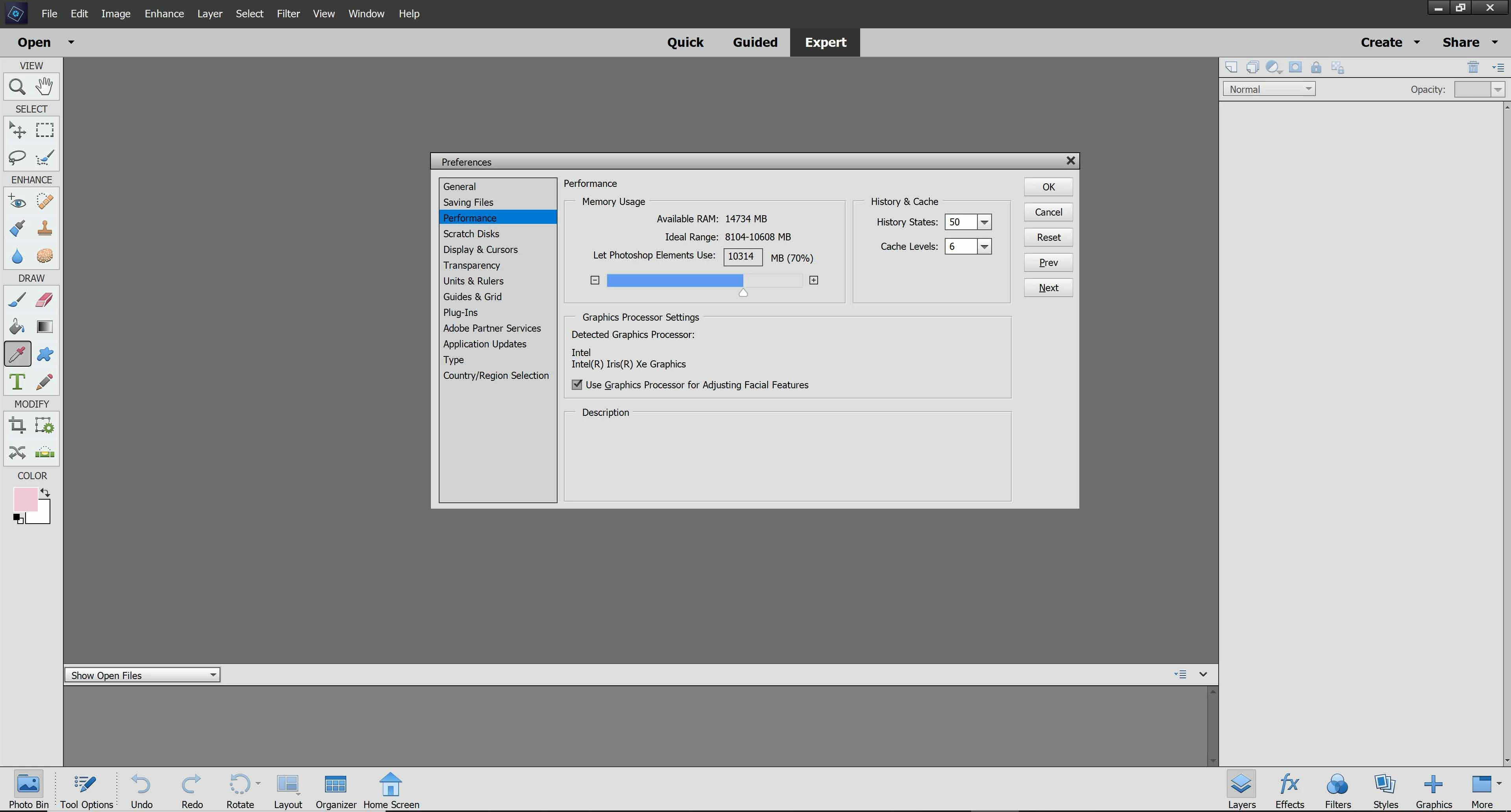
Task: Select the Horizontal Type tool
Action: 17,382
